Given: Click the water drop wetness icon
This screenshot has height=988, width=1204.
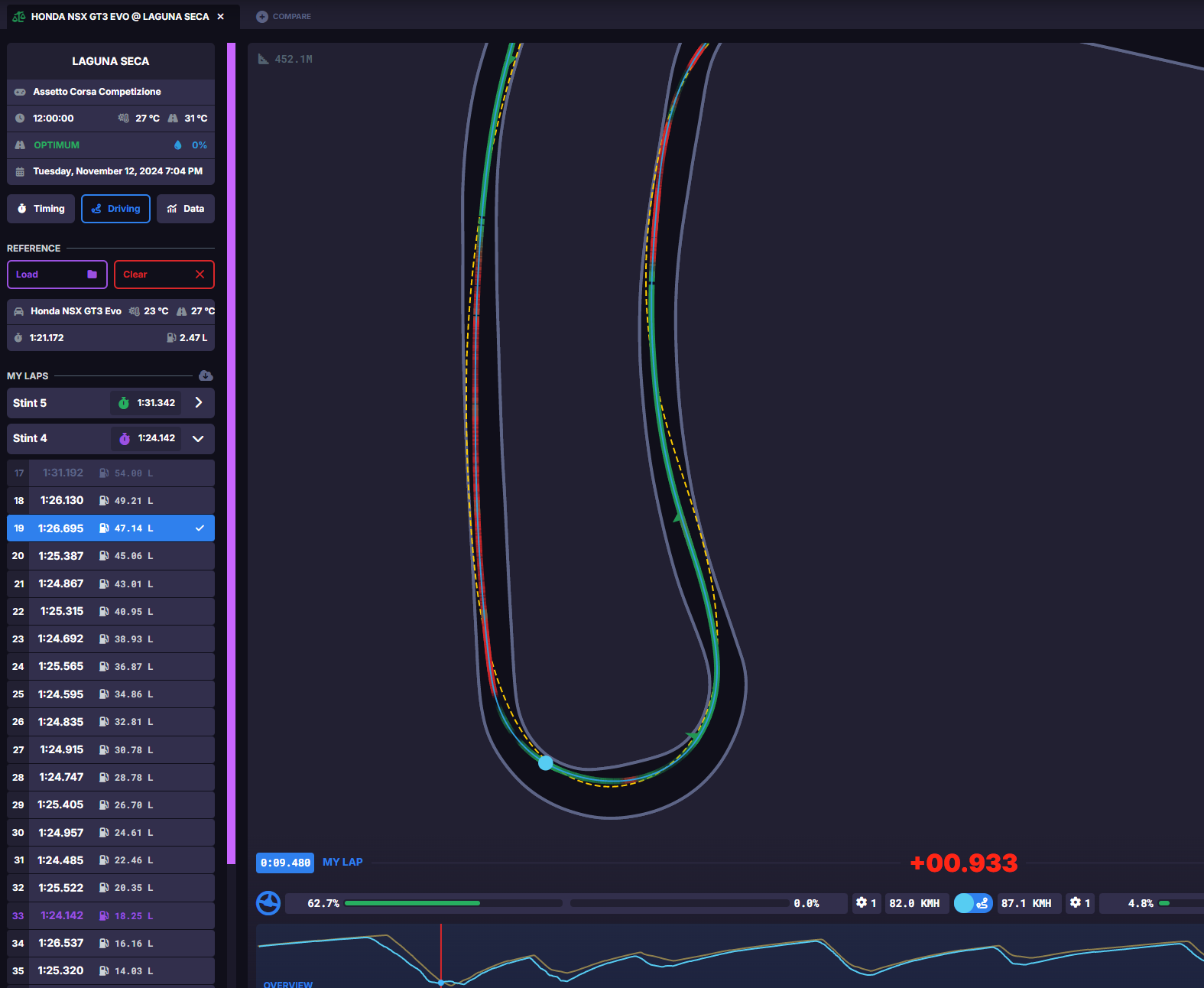Looking at the screenshot, I should (x=178, y=145).
